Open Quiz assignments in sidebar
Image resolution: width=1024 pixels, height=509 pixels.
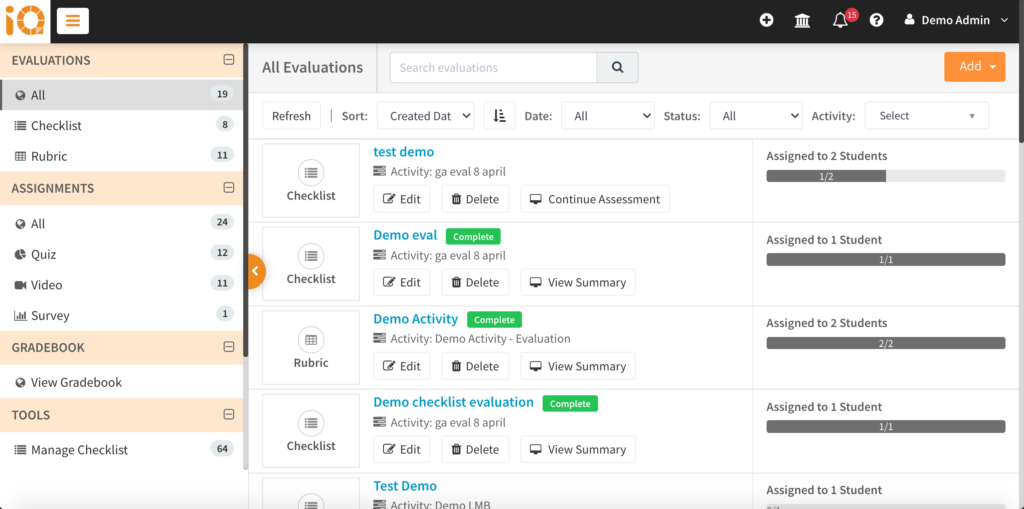click(43, 254)
